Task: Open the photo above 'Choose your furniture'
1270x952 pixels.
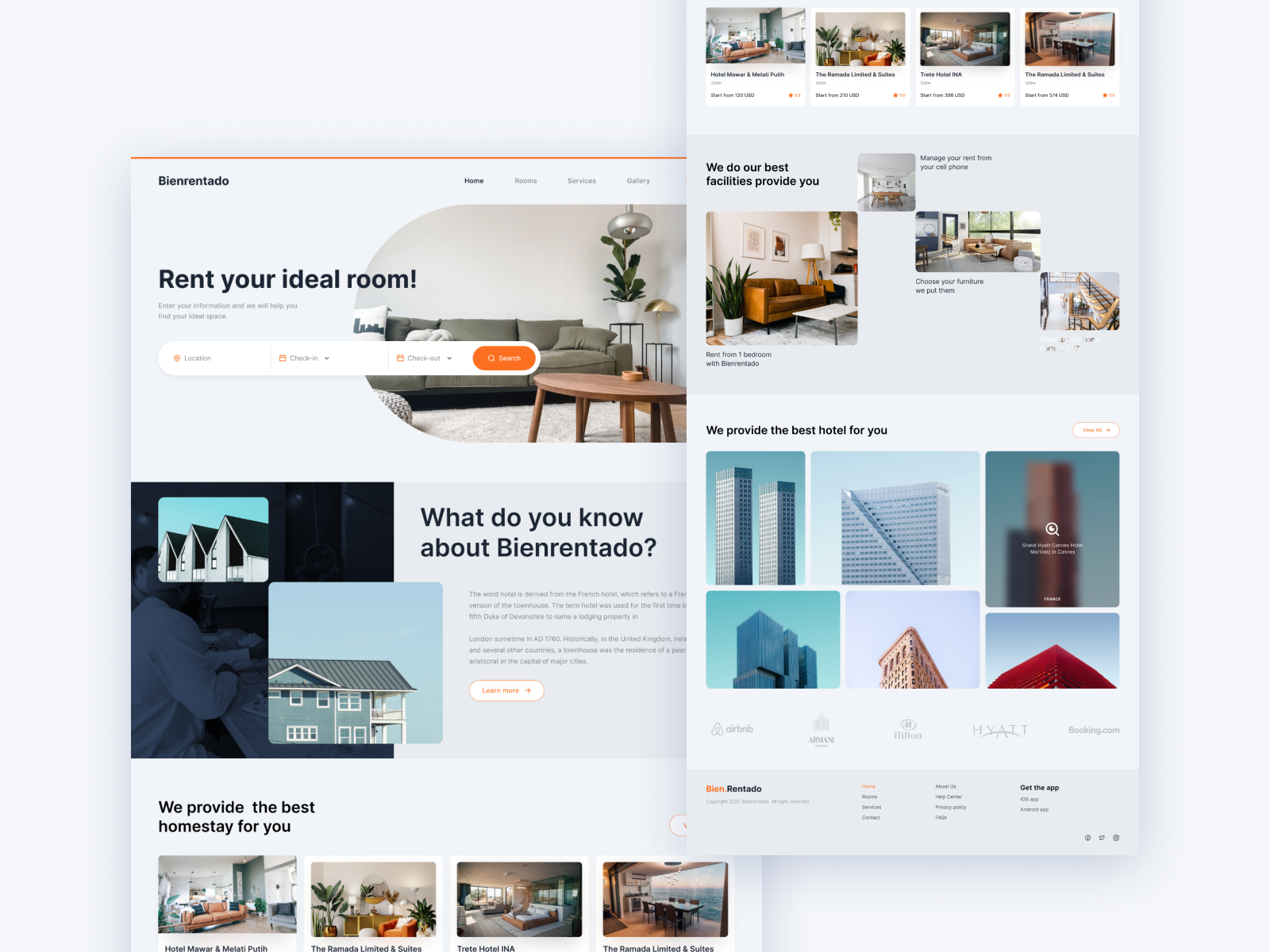Action: (x=978, y=242)
